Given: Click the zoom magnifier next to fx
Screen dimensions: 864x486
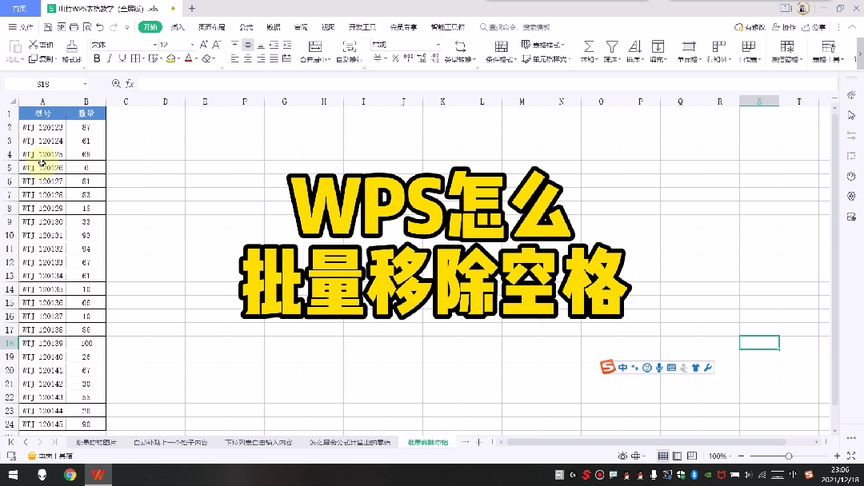Looking at the screenshot, I should click(x=116, y=84).
